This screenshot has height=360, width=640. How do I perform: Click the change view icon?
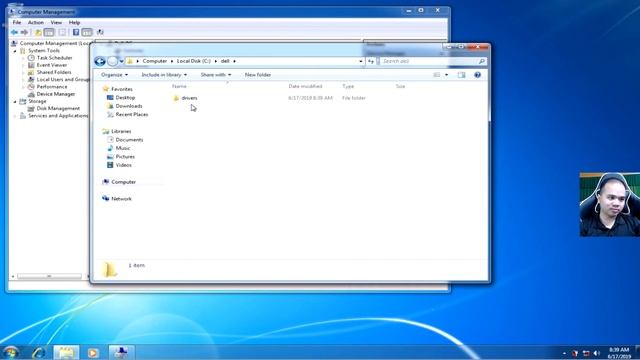click(437, 75)
